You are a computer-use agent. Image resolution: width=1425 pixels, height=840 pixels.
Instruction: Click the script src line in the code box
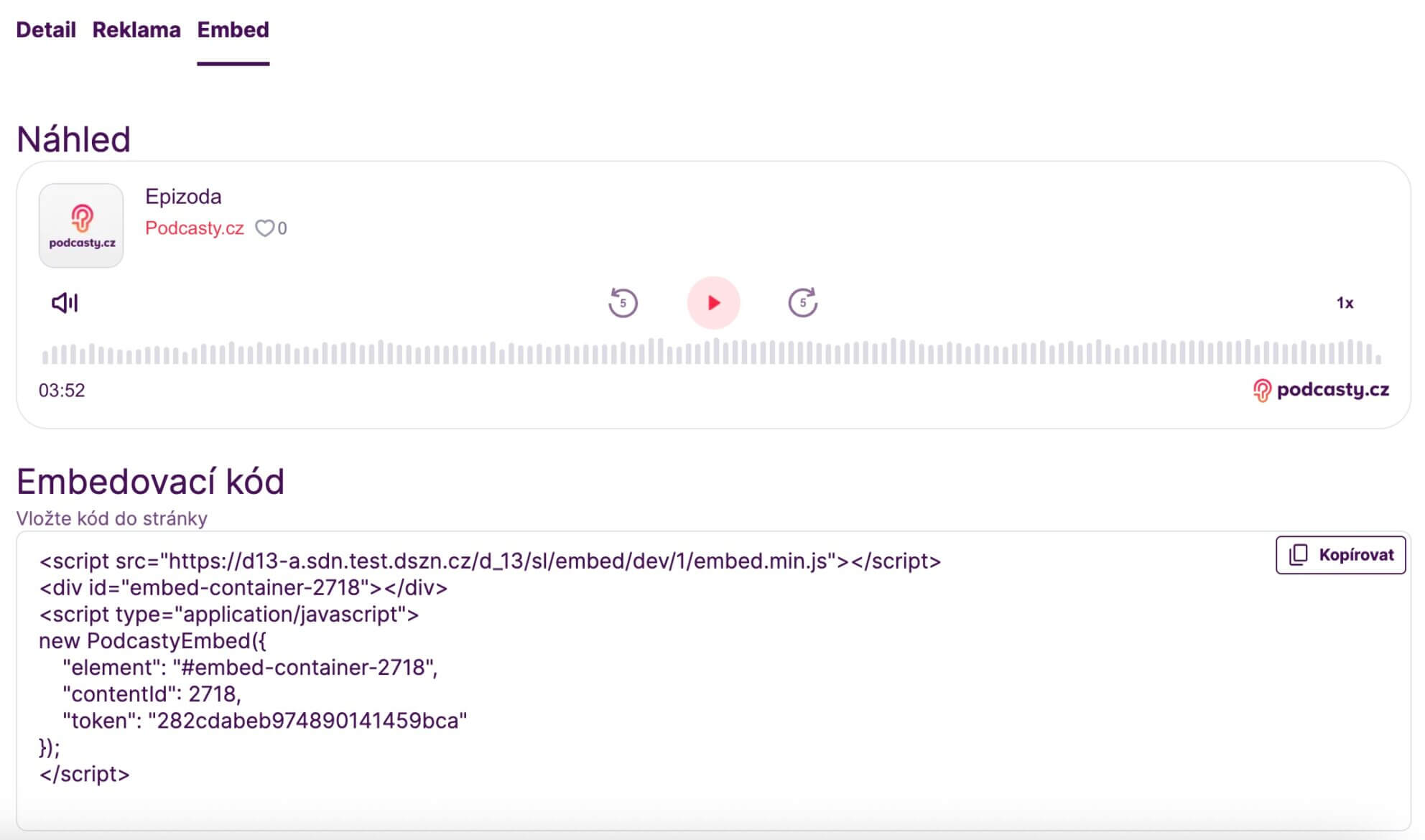click(490, 561)
